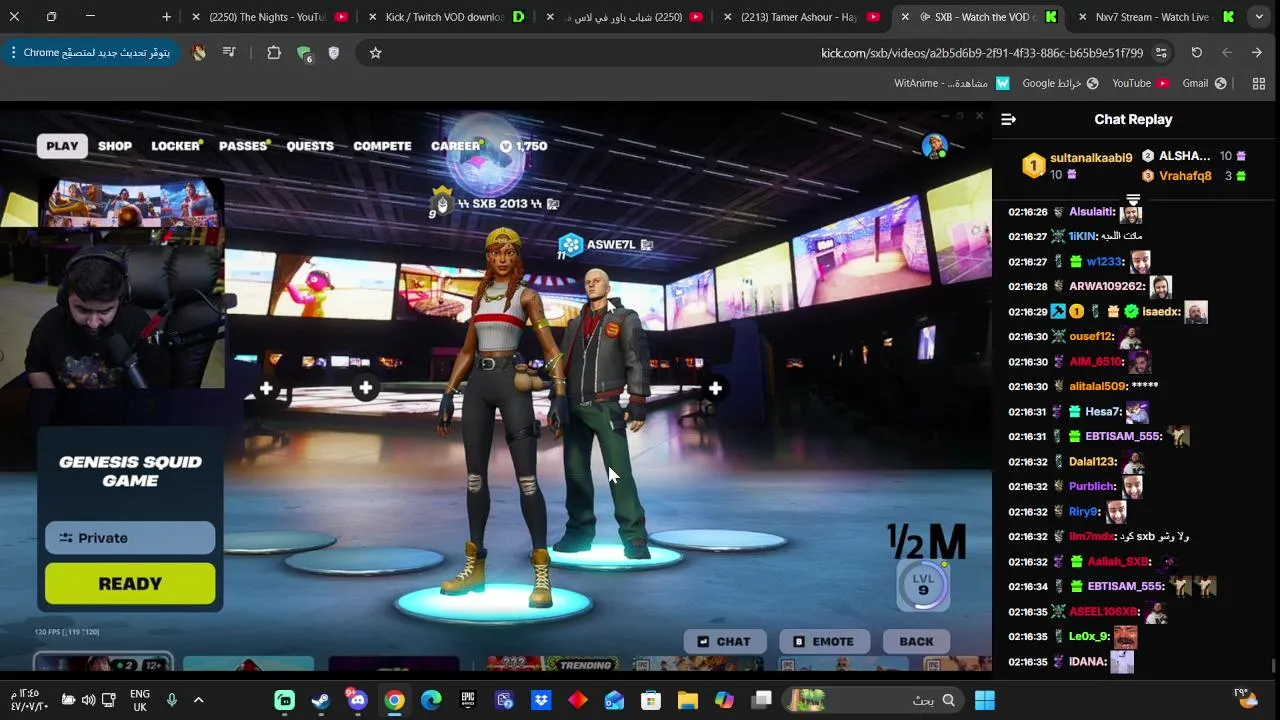Open Chrome apps grid in bookmarks bar
Screen dimensions: 1280x720
tap(1259, 83)
